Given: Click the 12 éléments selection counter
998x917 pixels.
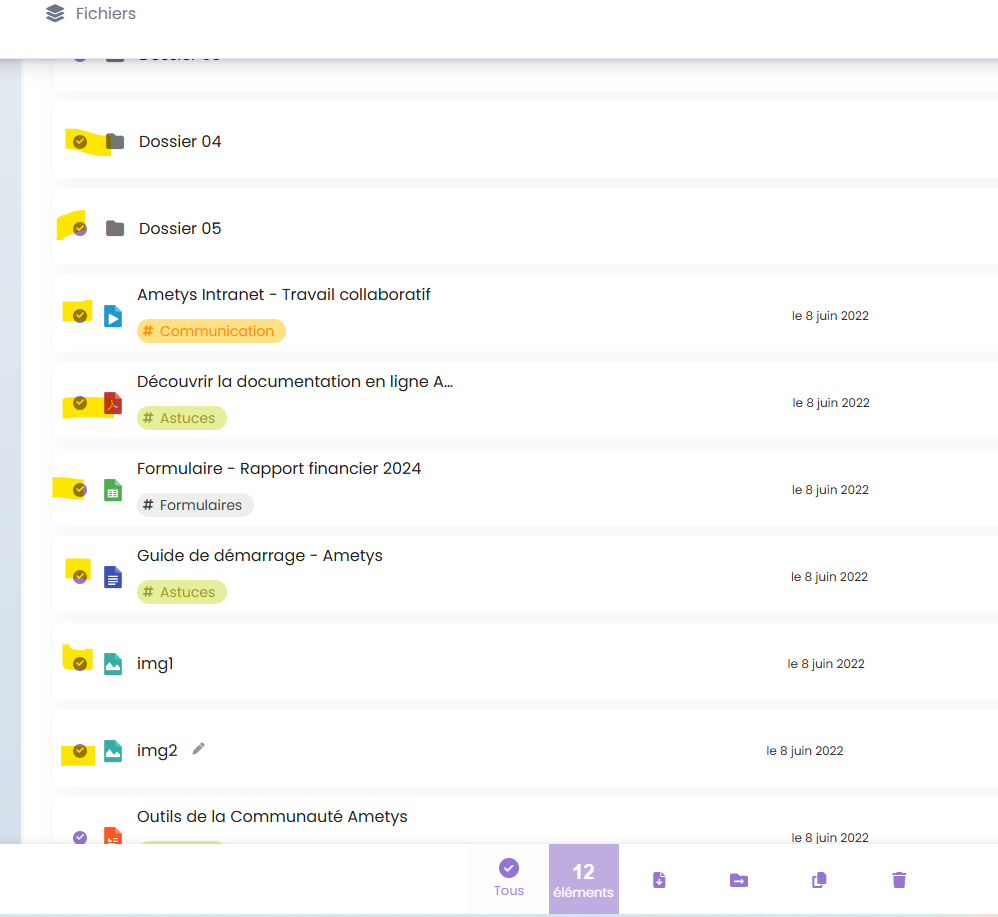Looking at the screenshot, I should click(583, 879).
